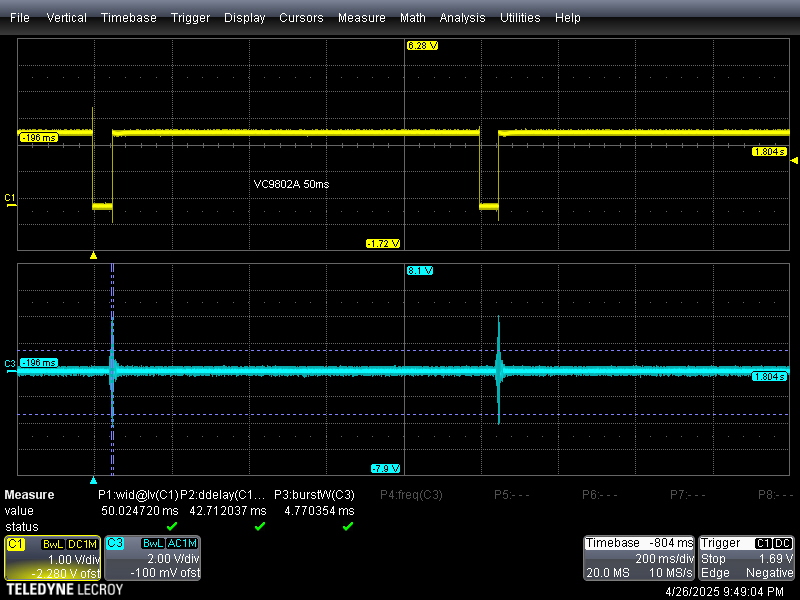Open the File menu
Image resolution: width=800 pixels, height=600 pixels.
coord(20,18)
